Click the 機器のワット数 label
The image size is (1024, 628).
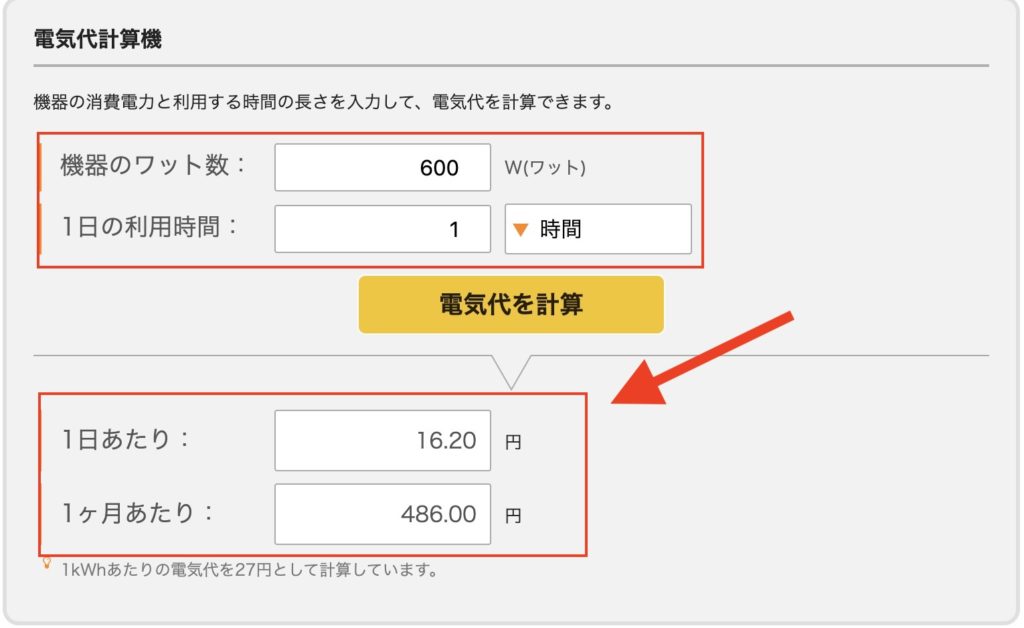tap(153, 166)
